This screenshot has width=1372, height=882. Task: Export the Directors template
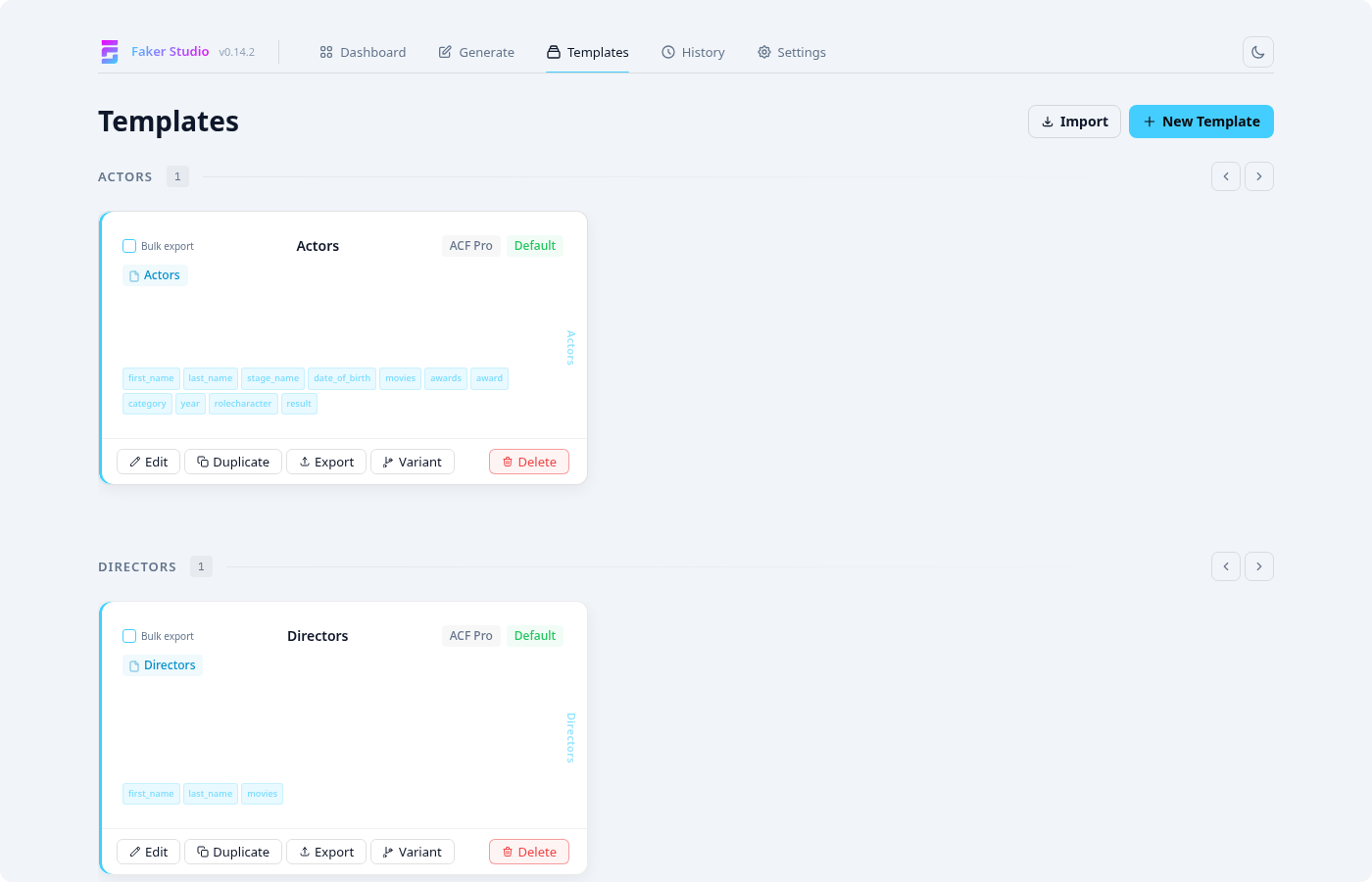tap(326, 852)
